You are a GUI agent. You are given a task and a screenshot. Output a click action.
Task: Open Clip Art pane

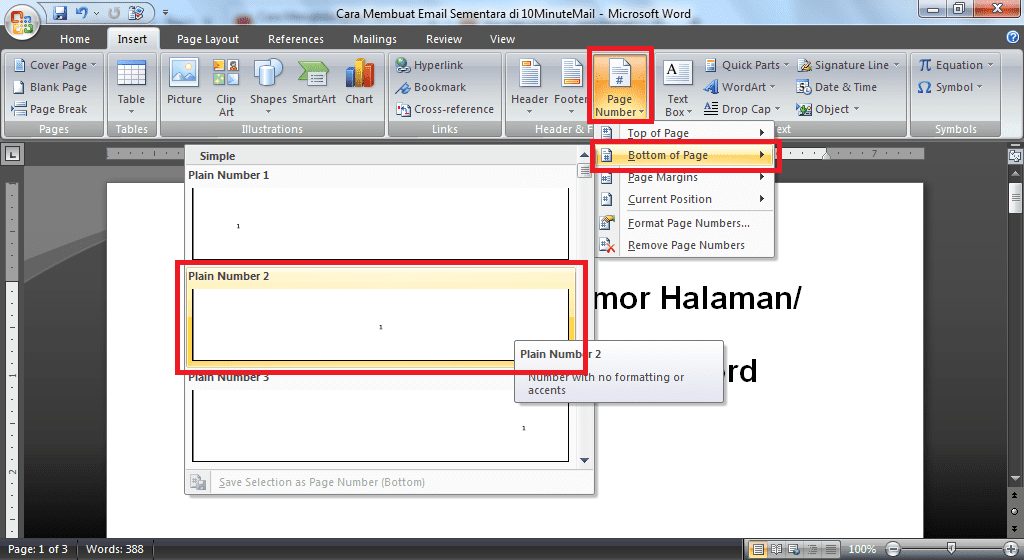click(x=226, y=88)
